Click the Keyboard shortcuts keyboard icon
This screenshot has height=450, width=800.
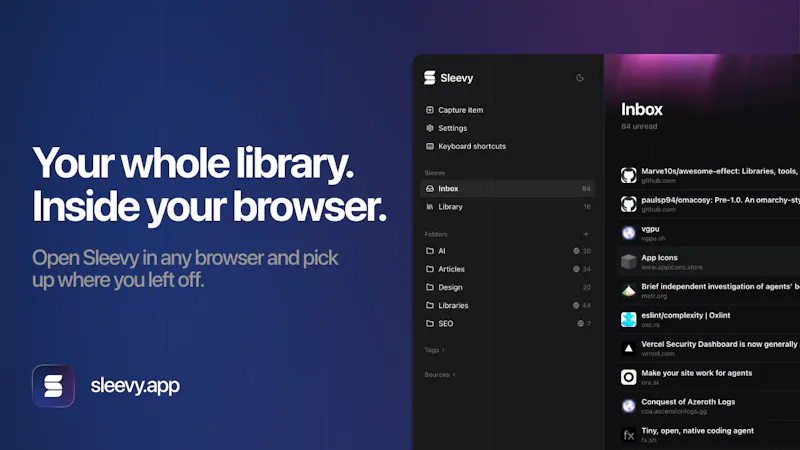click(x=430, y=146)
